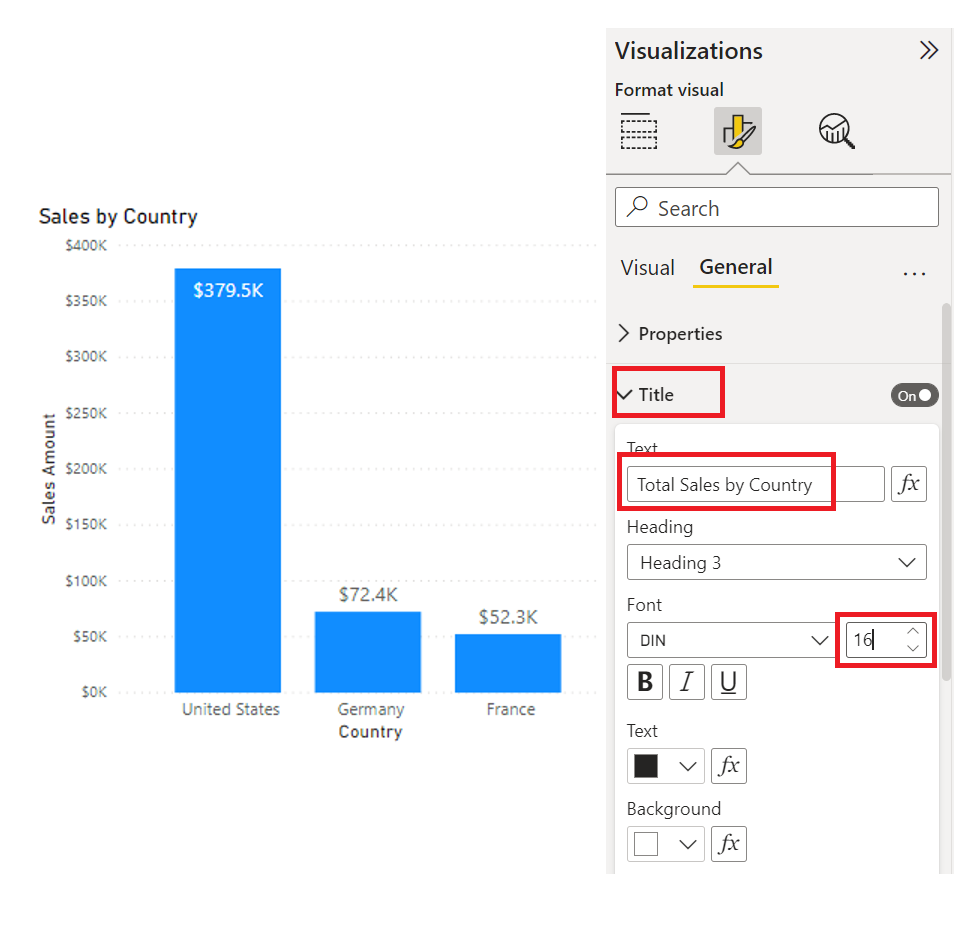Image resolution: width=971 pixels, height=927 pixels.
Task: Click the United States axis label
Action: coord(230,709)
